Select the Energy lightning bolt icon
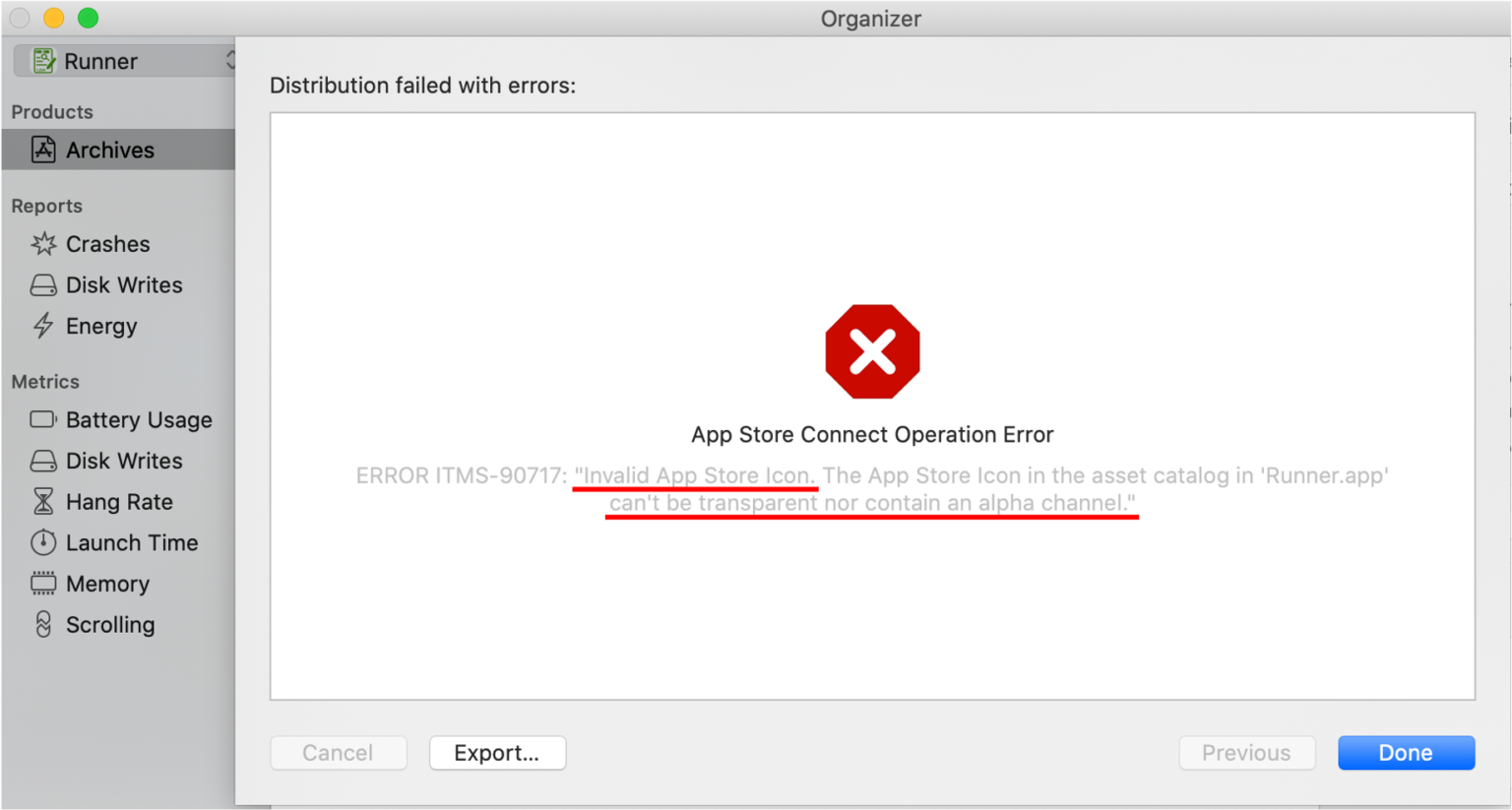The height and width of the screenshot is (810, 1512). click(42, 326)
